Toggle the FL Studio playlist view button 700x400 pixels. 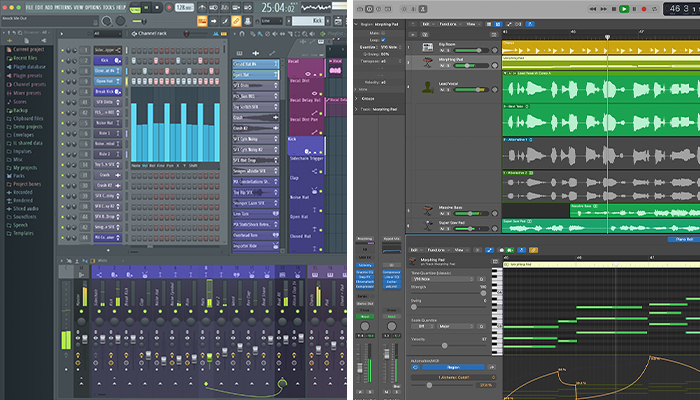click(x=202, y=21)
